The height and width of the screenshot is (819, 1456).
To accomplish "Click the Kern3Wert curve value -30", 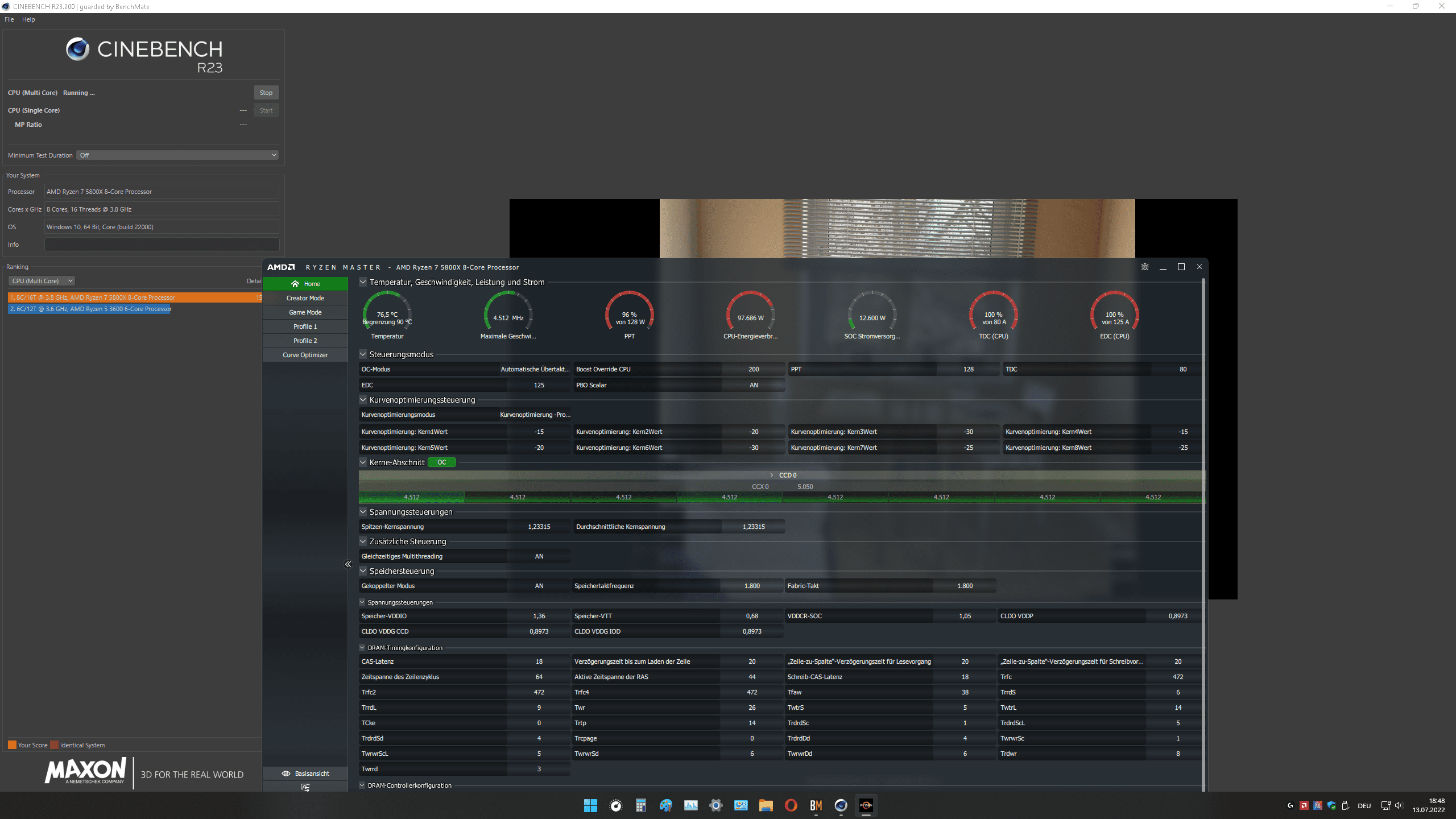I will [x=968, y=432].
